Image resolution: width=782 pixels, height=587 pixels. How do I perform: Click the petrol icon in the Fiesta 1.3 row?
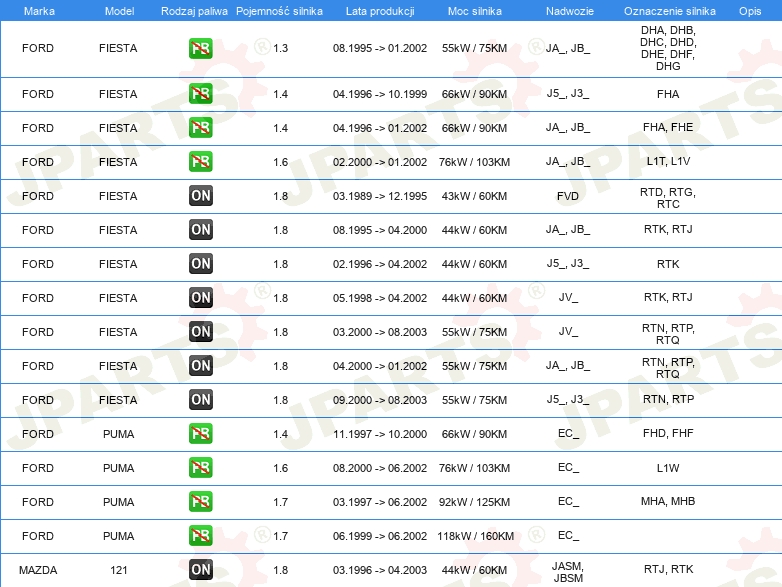tap(200, 48)
